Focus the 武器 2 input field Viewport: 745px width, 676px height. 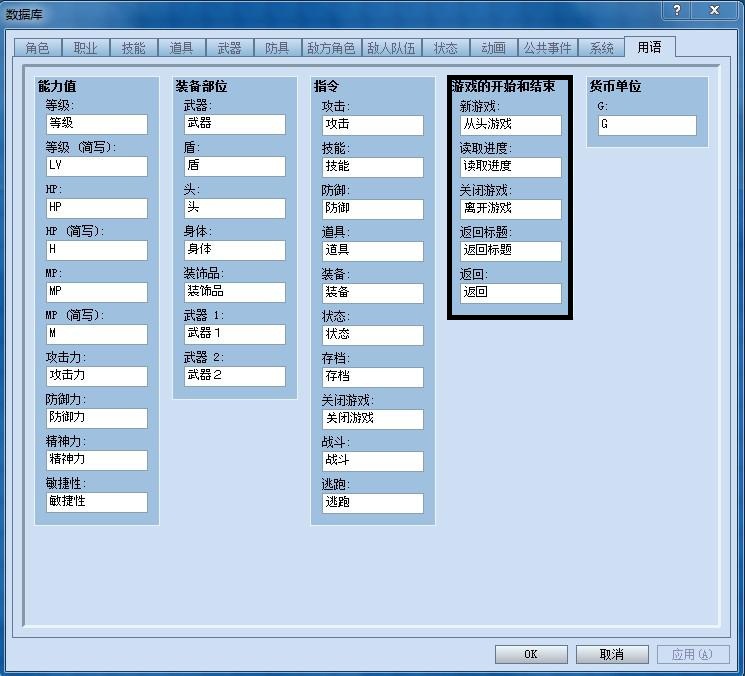(235, 376)
